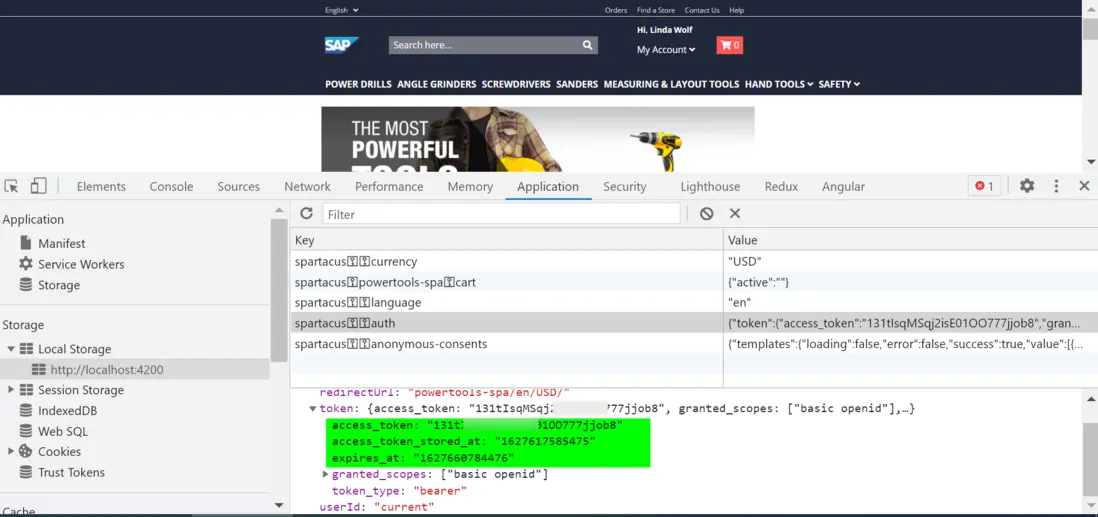Click the Search here input field
Image resolution: width=1098 pixels, height=517 pixels.
pyautogui.click(x=485, y=45)
